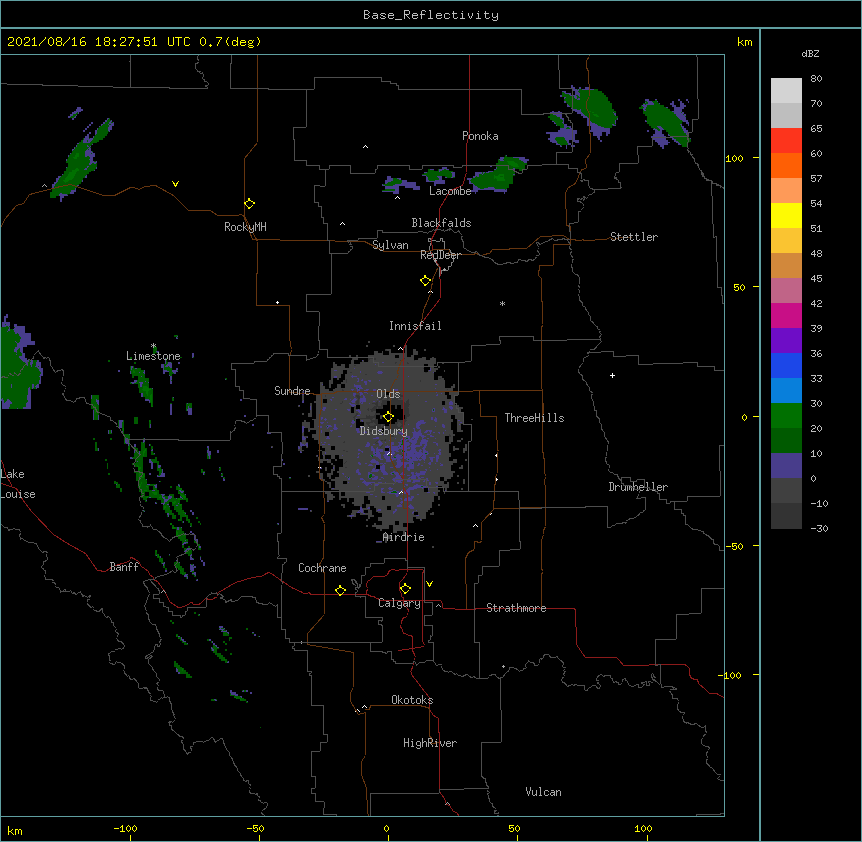Click the yellow V marker east of Calgary
The width and height of the screenshot is (862, 842).
429,584
